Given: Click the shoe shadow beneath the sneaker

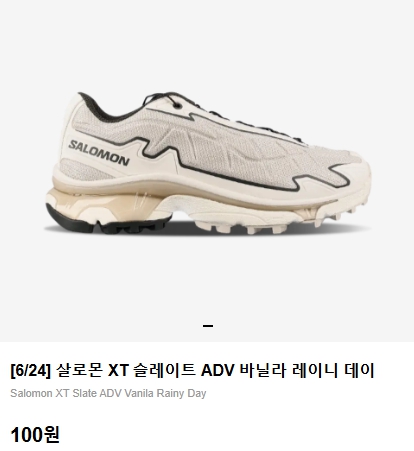Looking at the screenshot, I should (207, 229).
